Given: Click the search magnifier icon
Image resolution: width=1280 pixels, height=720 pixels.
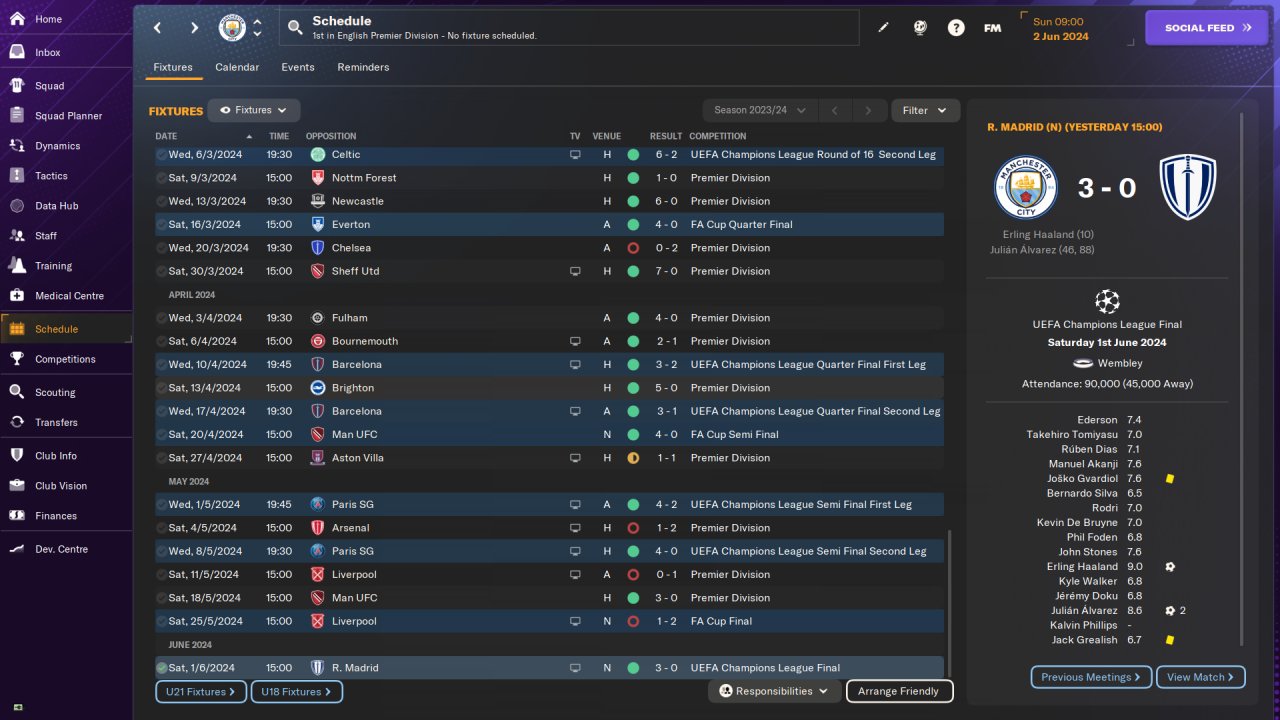Looking at the screenshot, I should coord(295,28).
